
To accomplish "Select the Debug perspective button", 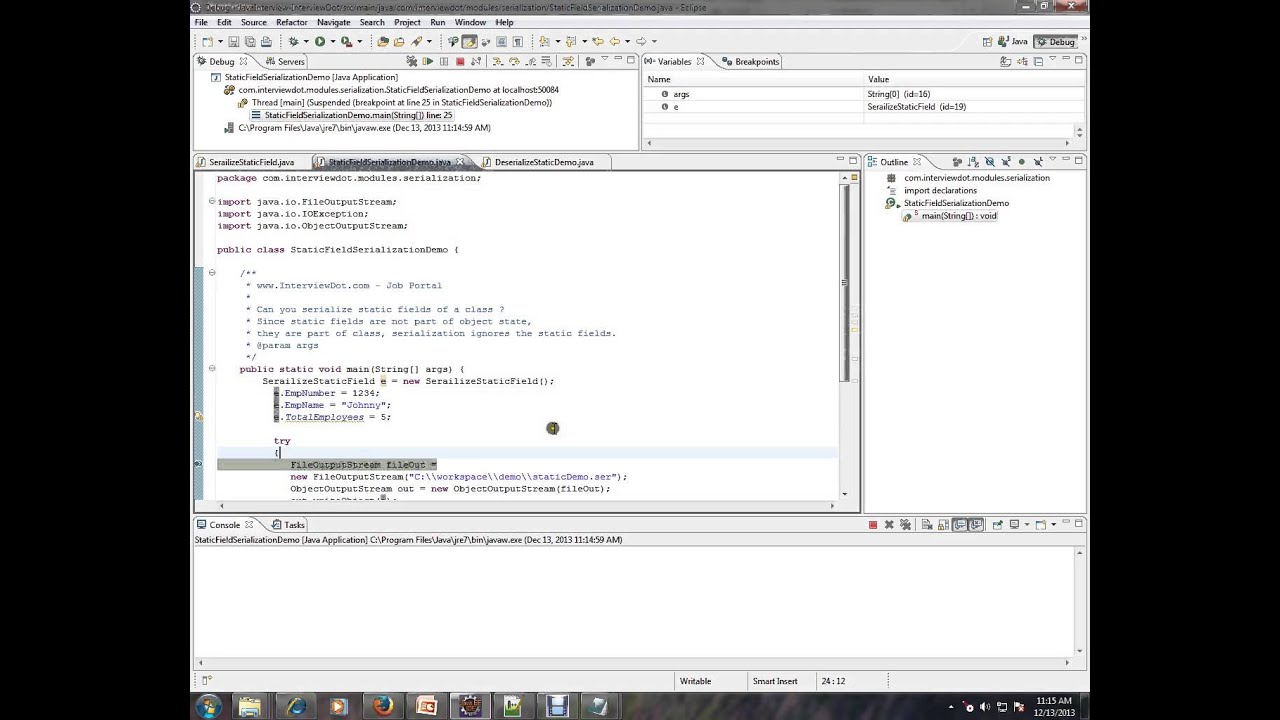I will point(1055,41).
